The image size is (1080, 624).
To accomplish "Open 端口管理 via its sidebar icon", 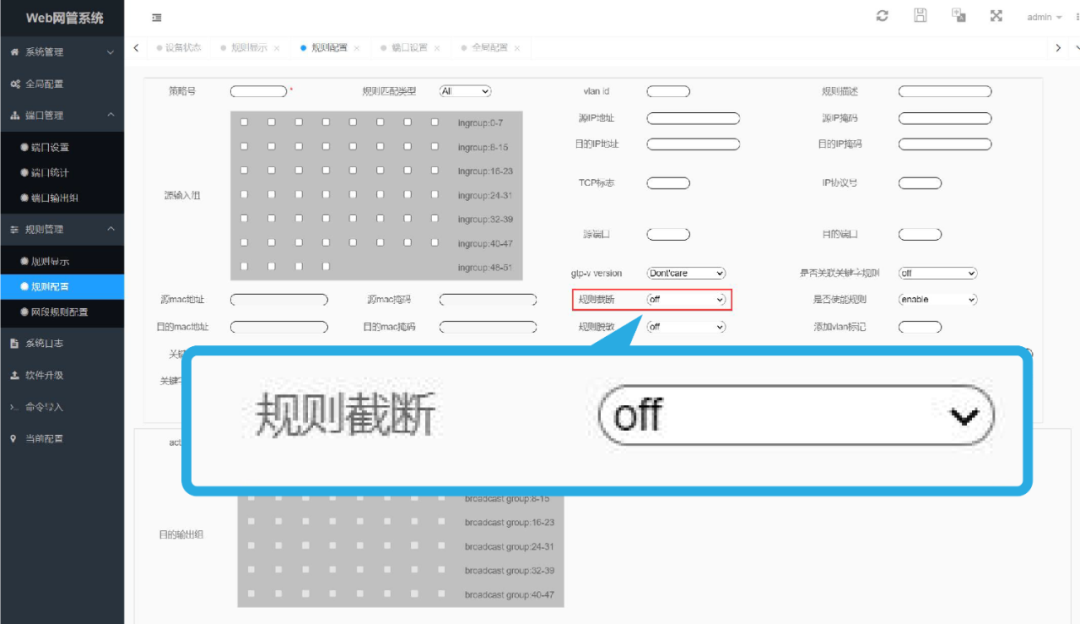I will coord(13,114).
